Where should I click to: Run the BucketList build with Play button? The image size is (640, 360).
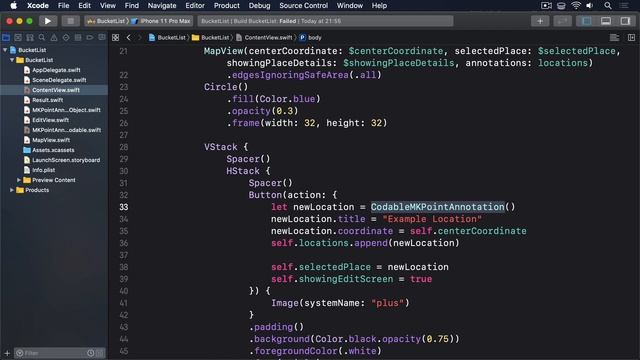[x=48, y=21]
